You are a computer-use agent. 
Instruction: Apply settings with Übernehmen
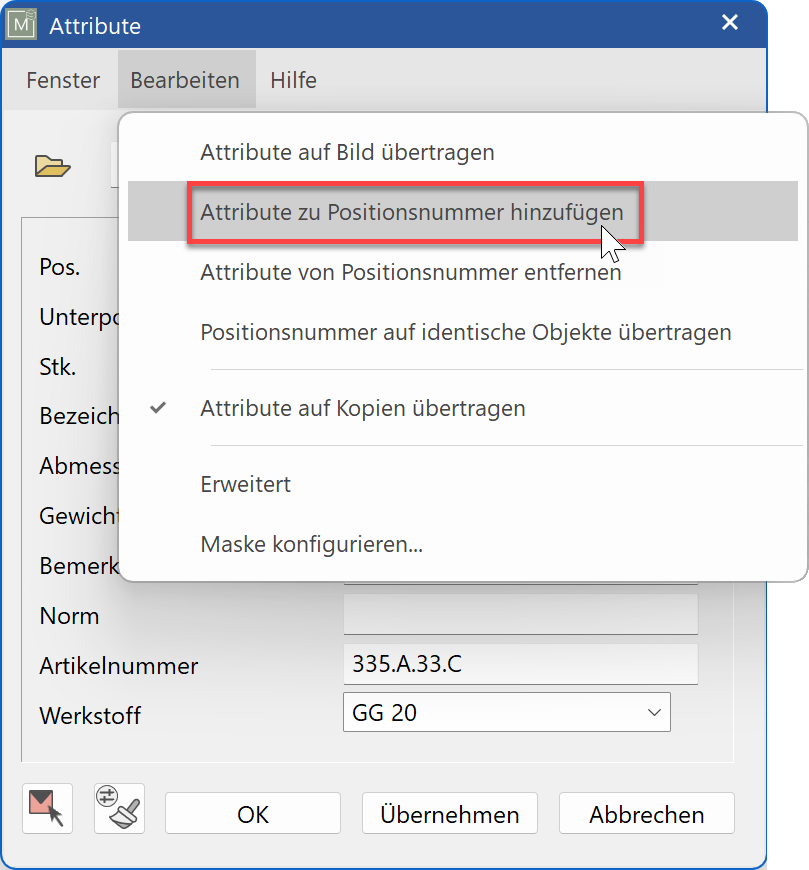pyautogui.click(x=449, y=813)
